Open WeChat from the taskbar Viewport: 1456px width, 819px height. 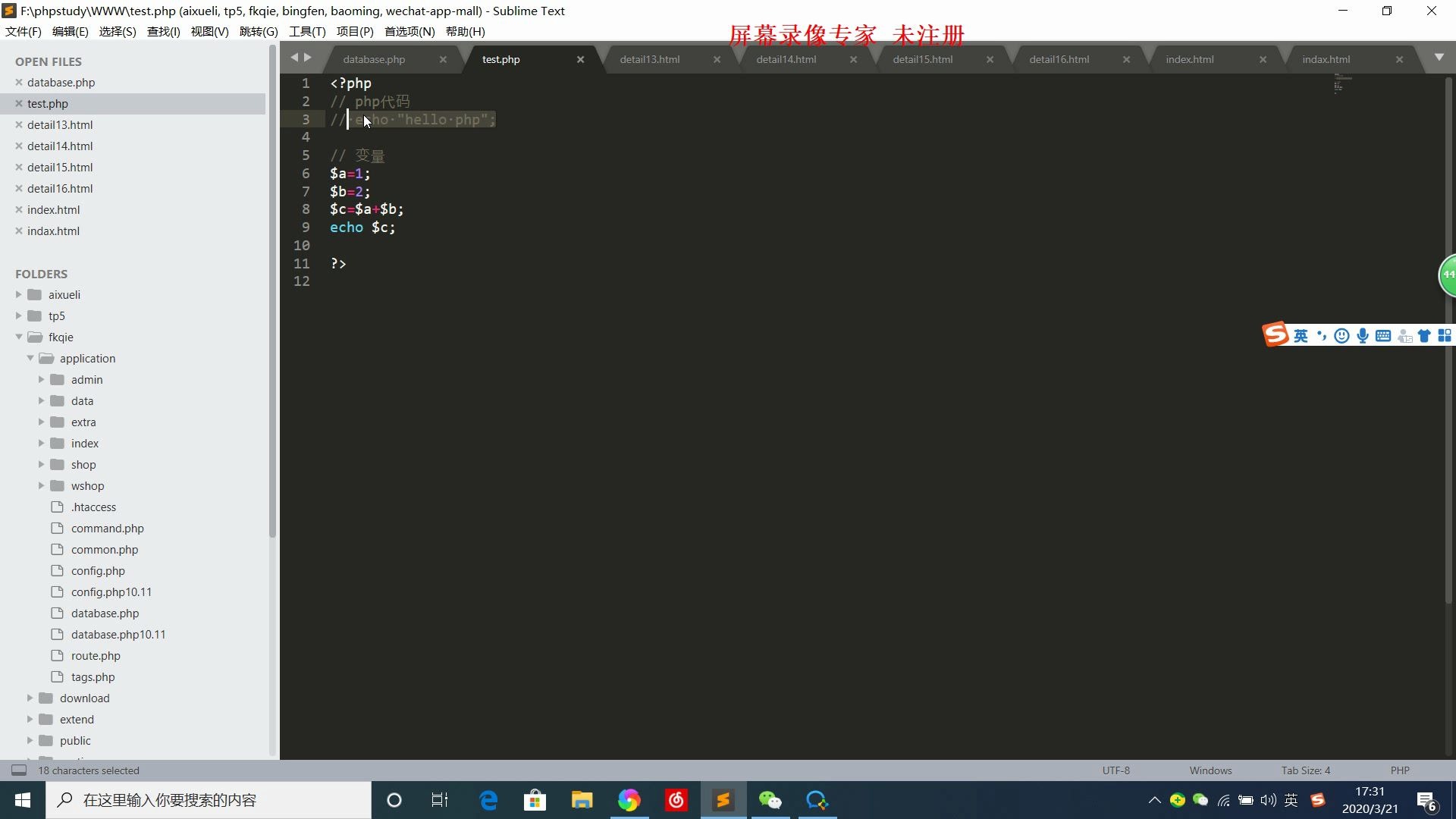click(770, 800)
